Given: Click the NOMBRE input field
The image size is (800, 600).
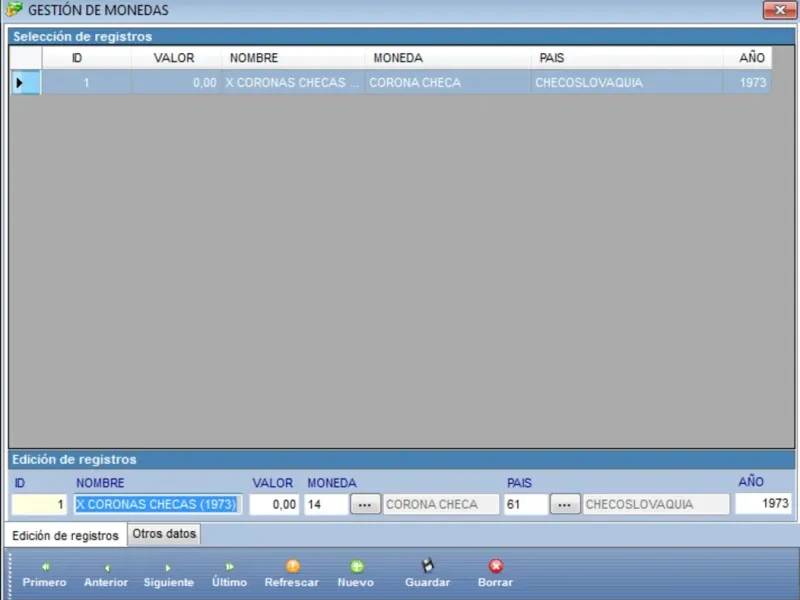Looking at the screenshot, I should tap(158, 504).
